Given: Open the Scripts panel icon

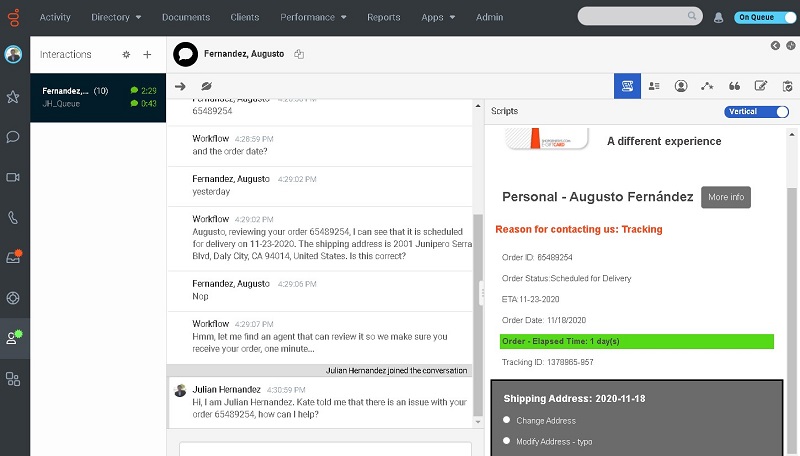Looking at the screenshot, I should point(627,86).
